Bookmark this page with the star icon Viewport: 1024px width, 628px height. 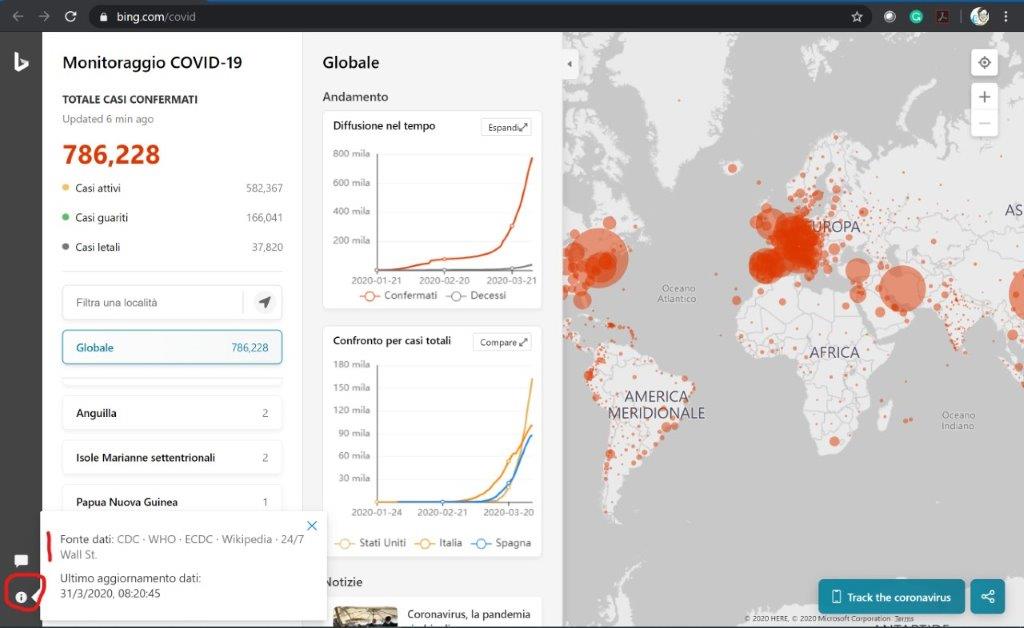tap(857, 17)
